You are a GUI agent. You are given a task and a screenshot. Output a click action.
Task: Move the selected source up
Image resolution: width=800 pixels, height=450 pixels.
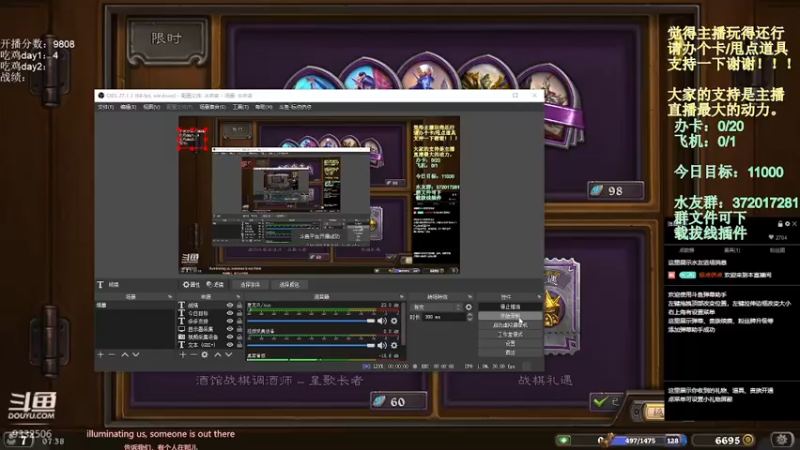[x=218, y=355]
